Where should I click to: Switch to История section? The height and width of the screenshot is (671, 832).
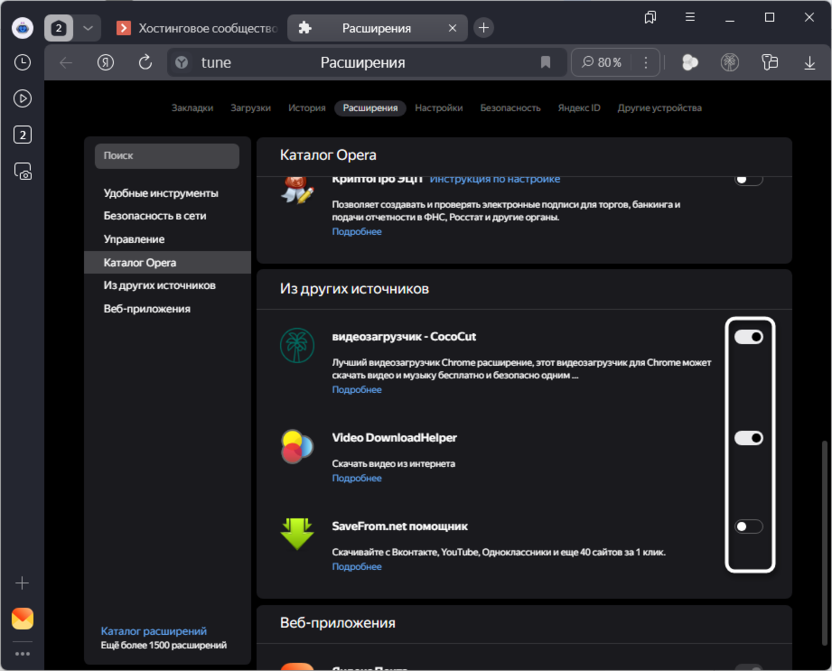[307, 108]
